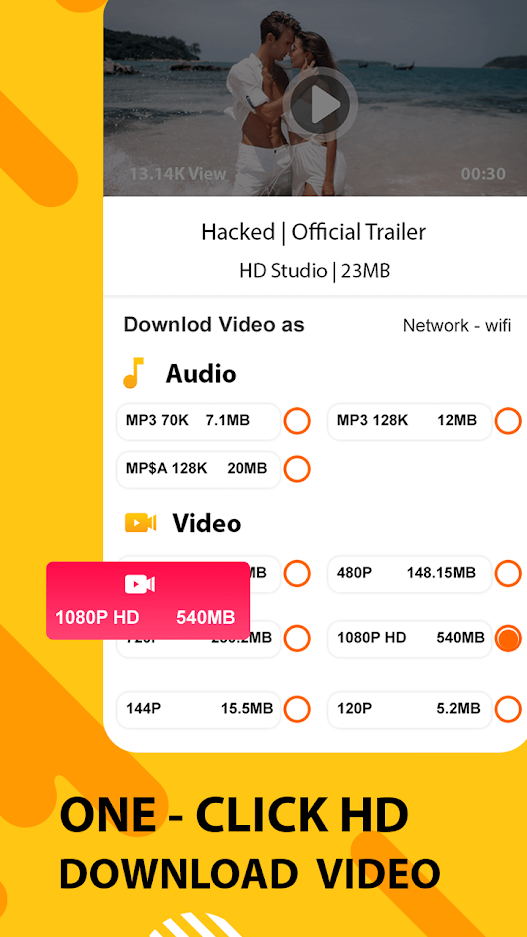Screen dimensions: 527x937
Task: Select the MP3 70K 7.1MB radio button
Action: pyautogui.click(x=297, y=421)
